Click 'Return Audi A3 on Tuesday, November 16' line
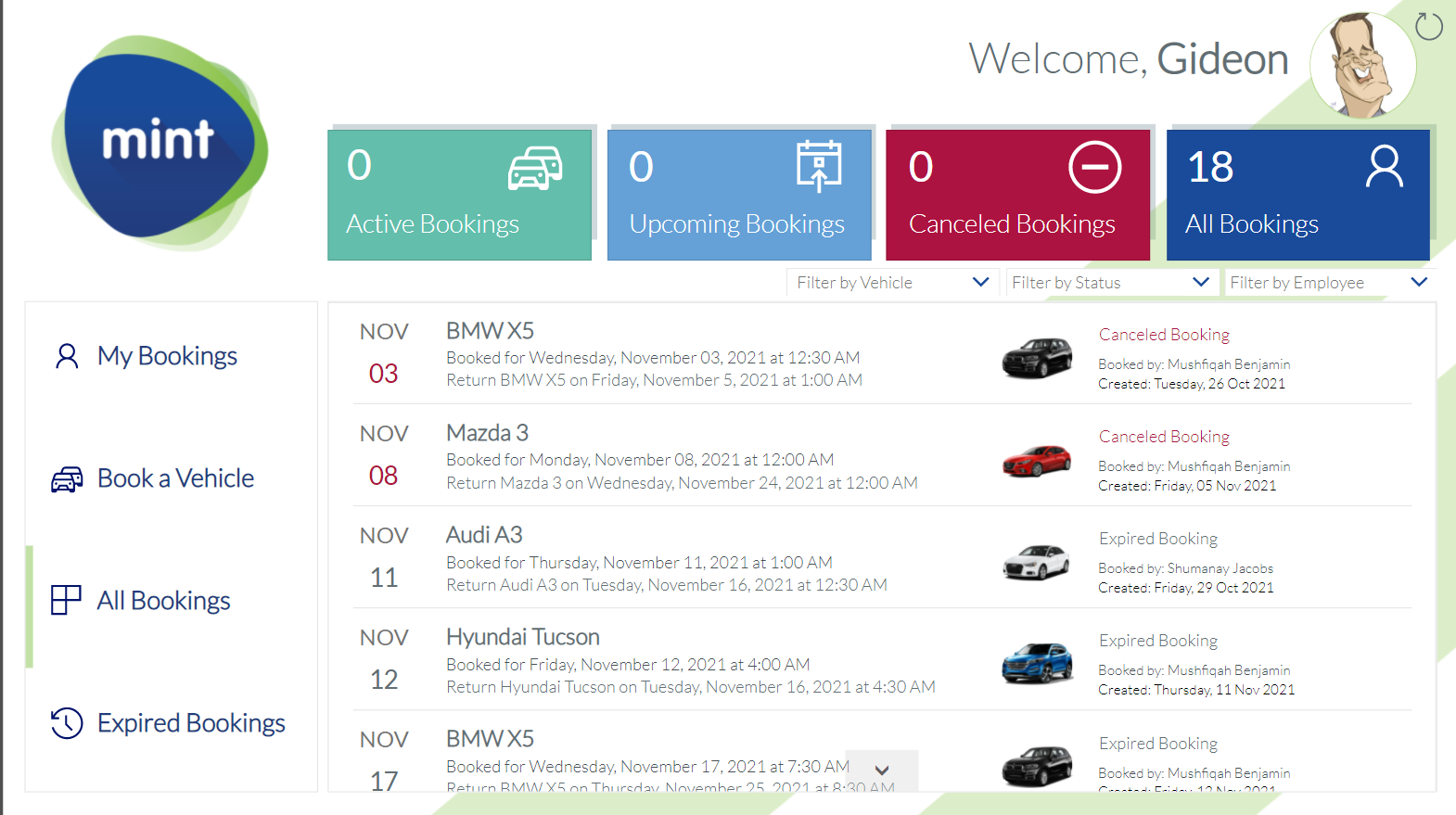Screen dimensions: 1456x815 click(667, 585)
